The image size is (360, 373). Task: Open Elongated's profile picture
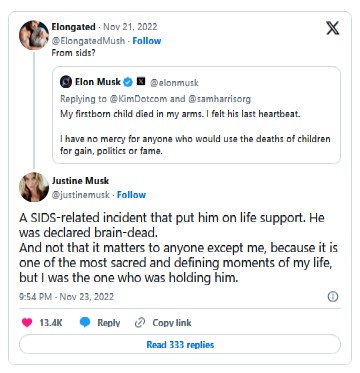(x=34, y=35)
